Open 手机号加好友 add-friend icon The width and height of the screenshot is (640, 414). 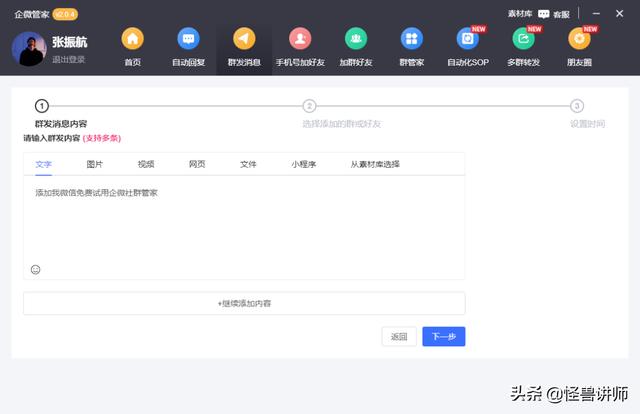coord(300,39)
